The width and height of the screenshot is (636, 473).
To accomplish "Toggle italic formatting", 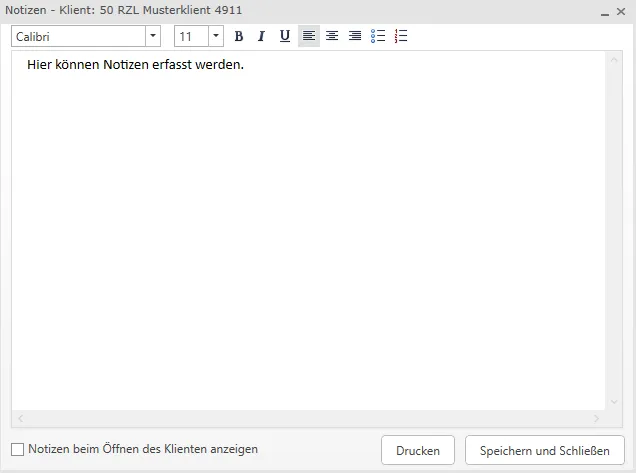I will point(262,36).
